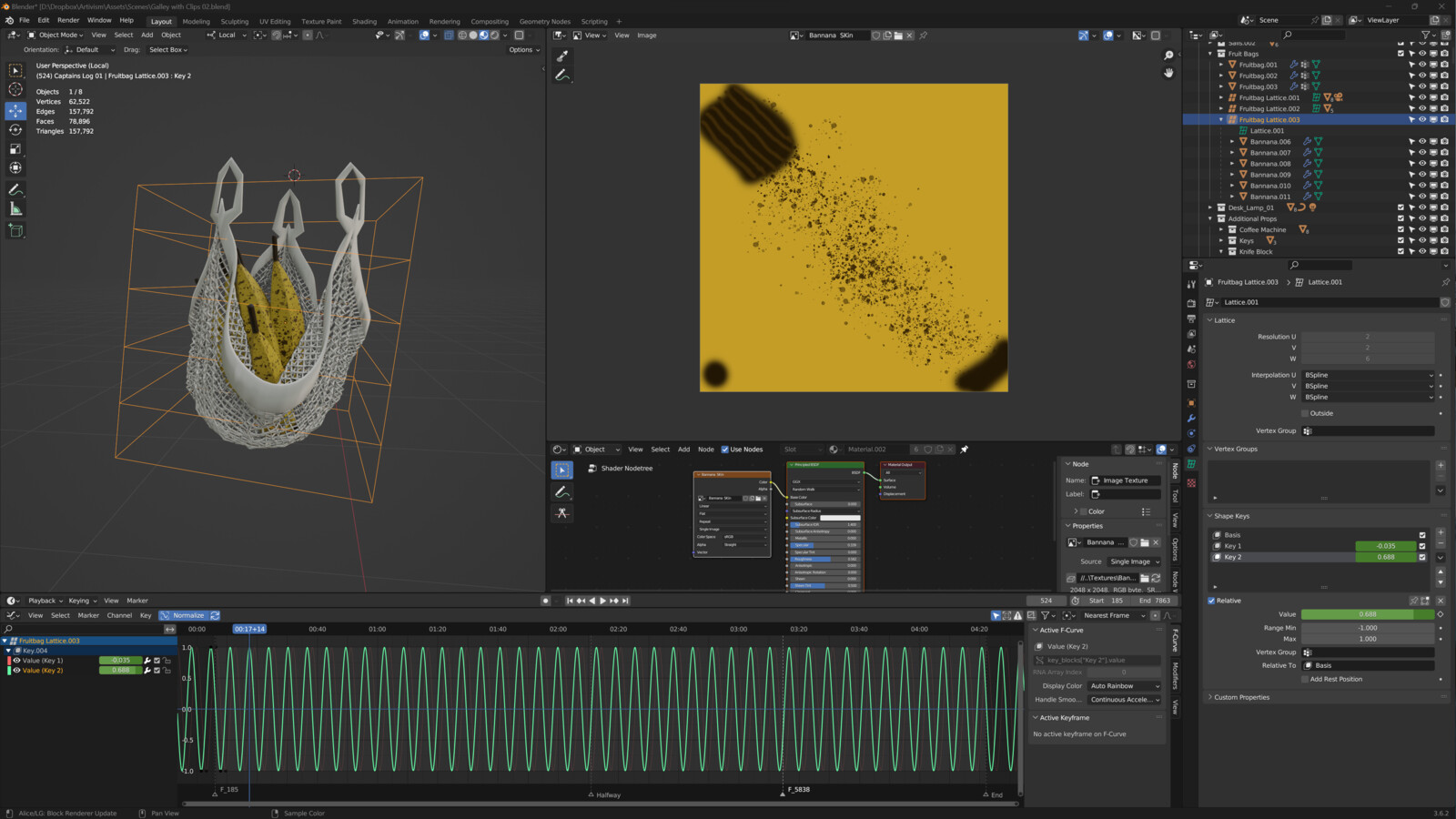This screenshot has width=1456, height=819.
Task: Select the 3D Cursor tool
Action: 15,89
